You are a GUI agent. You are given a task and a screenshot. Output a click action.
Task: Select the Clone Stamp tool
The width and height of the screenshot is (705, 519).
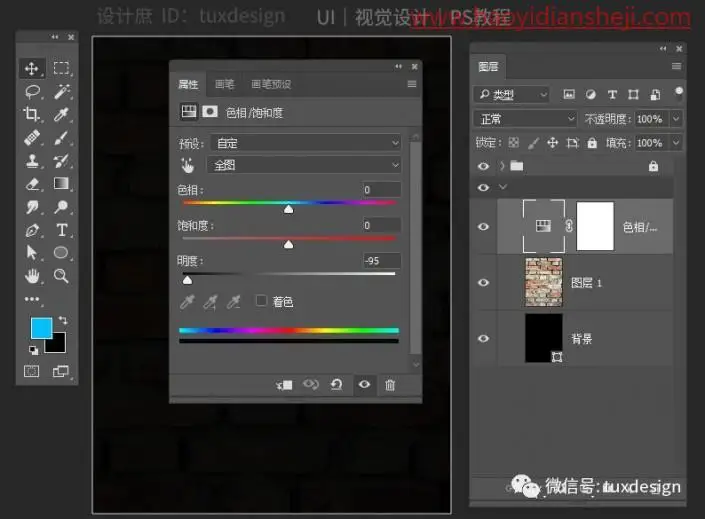click(32, 161)
